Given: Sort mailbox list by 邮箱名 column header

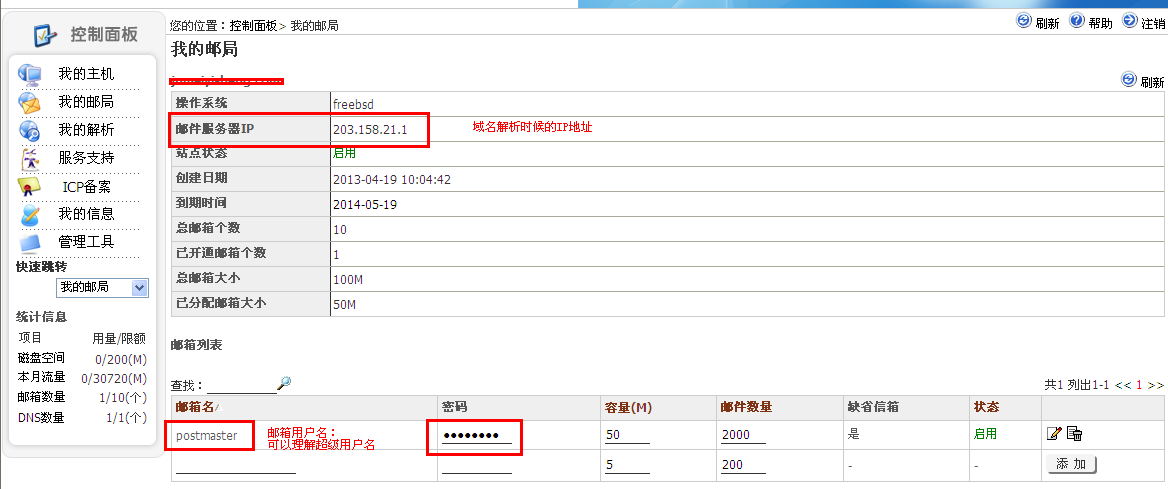Looking at the screenshot, I should click(195, 408).
